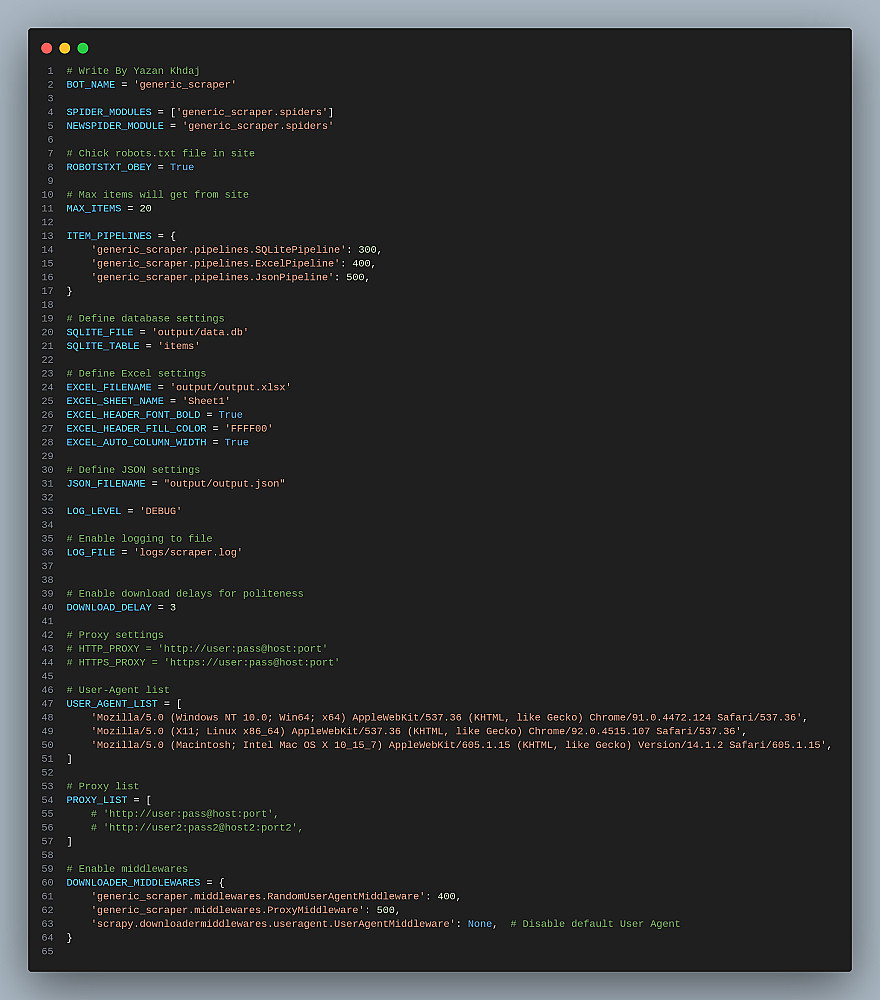Click the red close window button
Viewport: 880px width, 1000px height.
click(47, 48)
